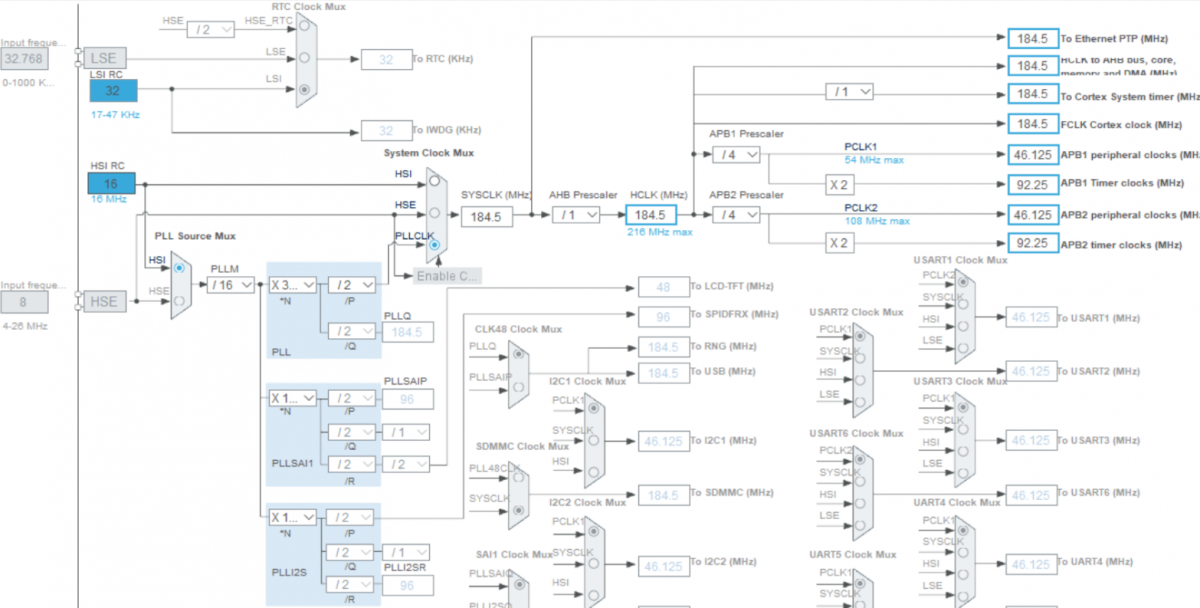Select PLLSAIP in the CLK48 Clock Mux
1200x608 pixels.
(x=516, y=385)
